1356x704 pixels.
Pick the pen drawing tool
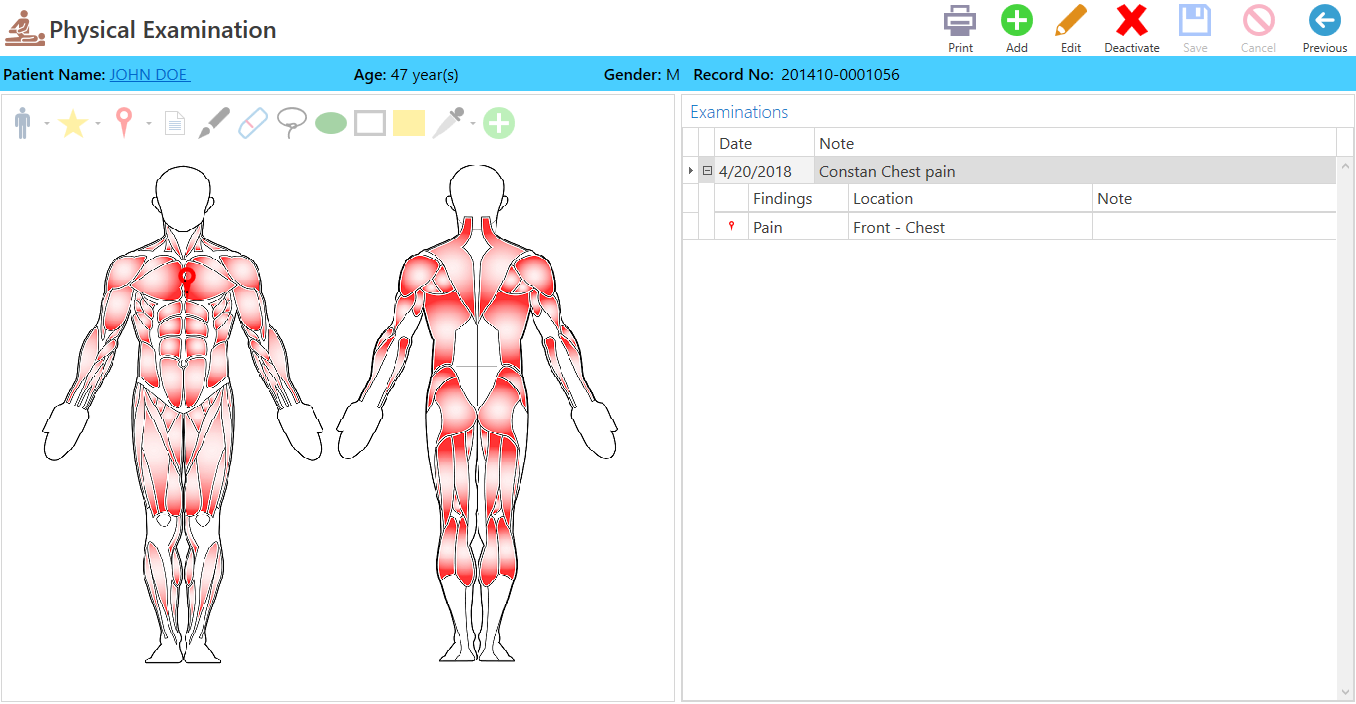213,122
